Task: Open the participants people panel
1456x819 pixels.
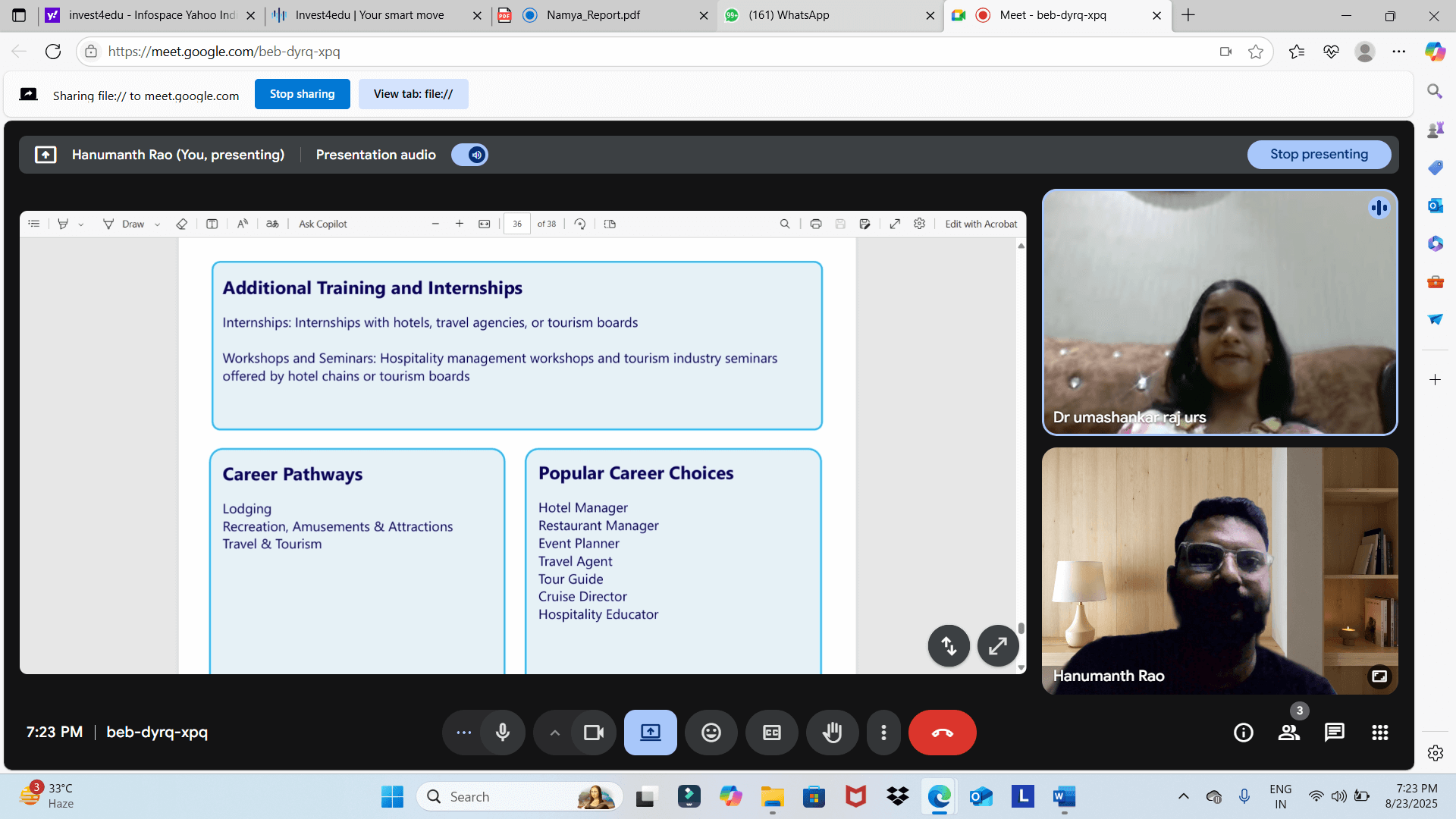Action: click(1288, 733)
